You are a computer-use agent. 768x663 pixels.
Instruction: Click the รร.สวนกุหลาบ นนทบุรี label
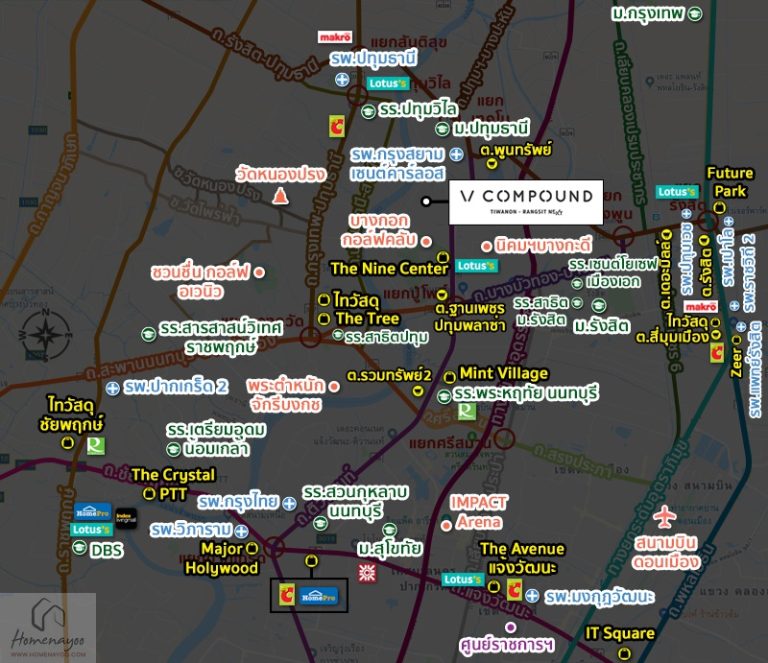355,501
